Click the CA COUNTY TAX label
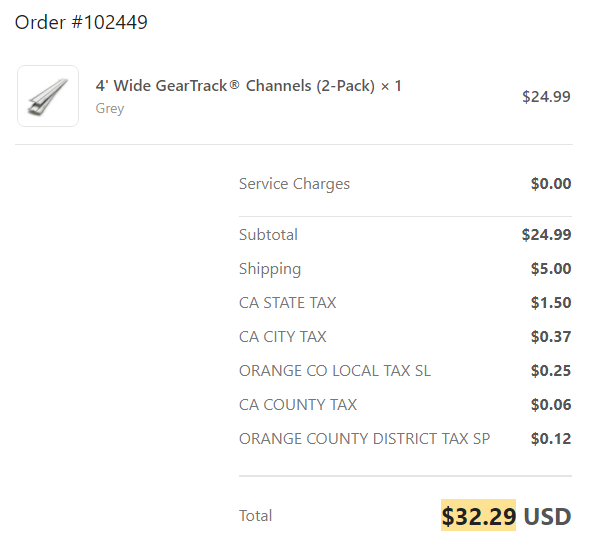 click(x=298, y=405)
